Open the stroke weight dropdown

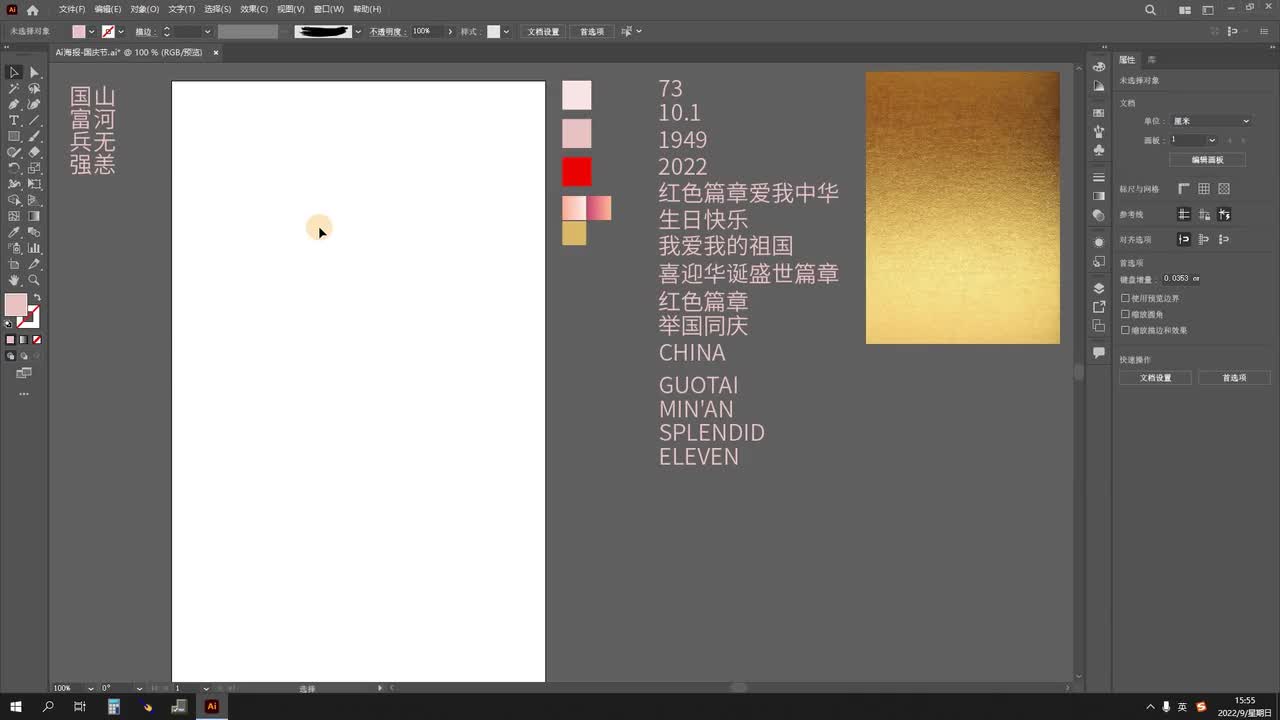pyautogui.click(x=207, y=32)
